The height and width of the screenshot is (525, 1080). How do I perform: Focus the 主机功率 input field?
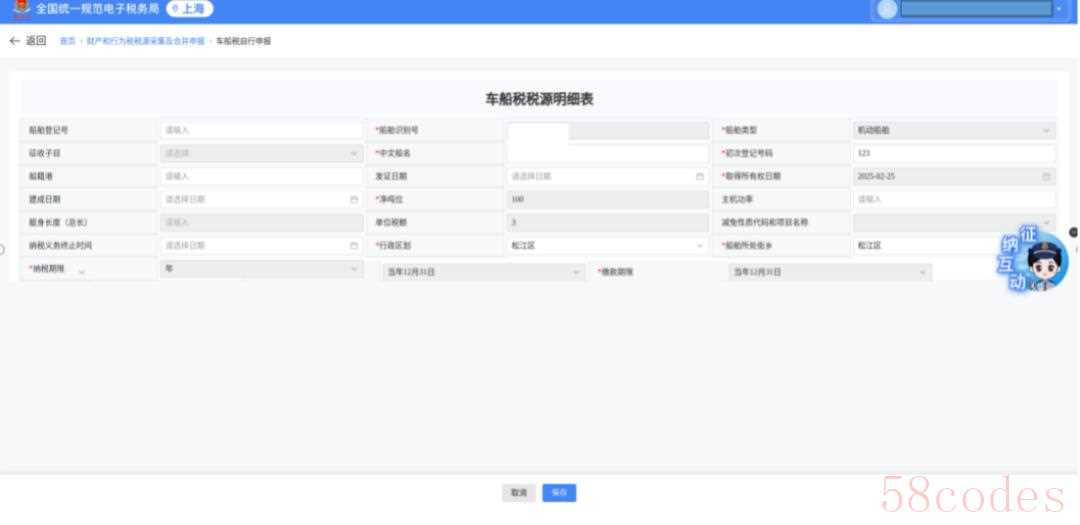pos(954,199)
